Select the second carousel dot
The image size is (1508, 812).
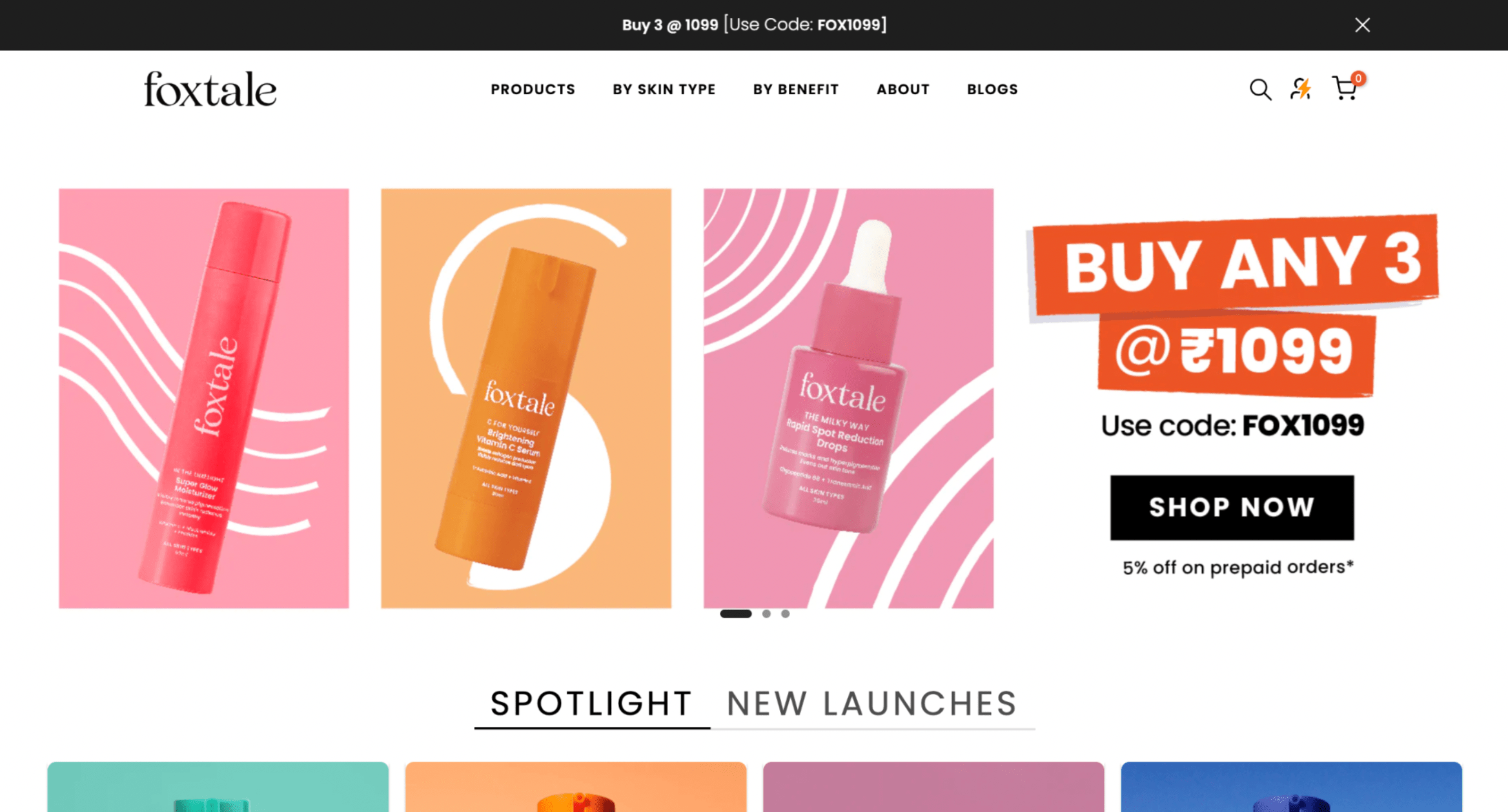(766, 614)
